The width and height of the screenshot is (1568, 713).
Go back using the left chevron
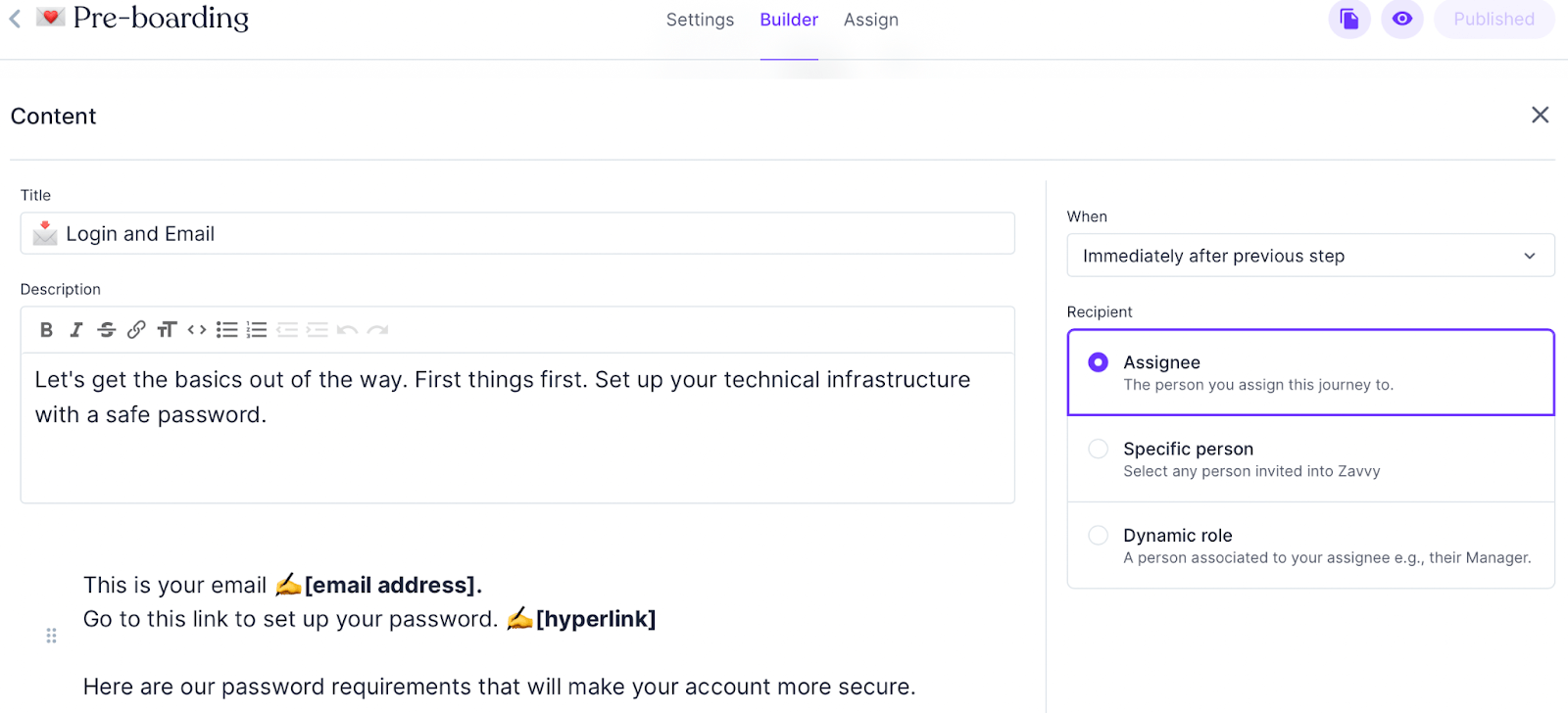15,19
